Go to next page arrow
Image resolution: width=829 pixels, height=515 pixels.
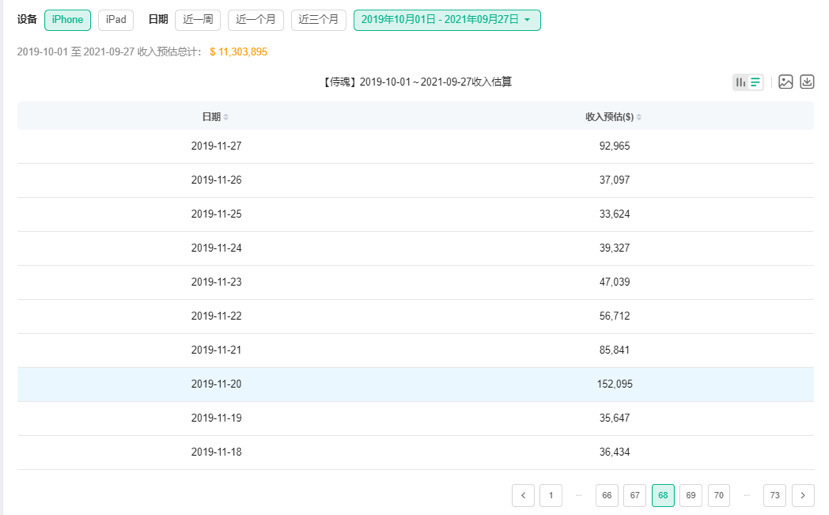pyautogui.click(x=803, y=495)
